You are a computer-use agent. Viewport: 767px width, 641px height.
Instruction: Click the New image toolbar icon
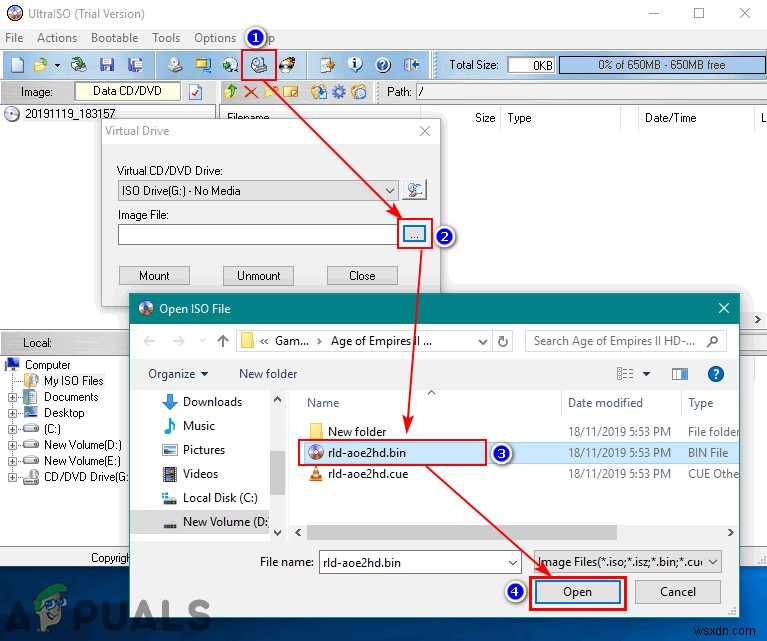tap(17, 65)
